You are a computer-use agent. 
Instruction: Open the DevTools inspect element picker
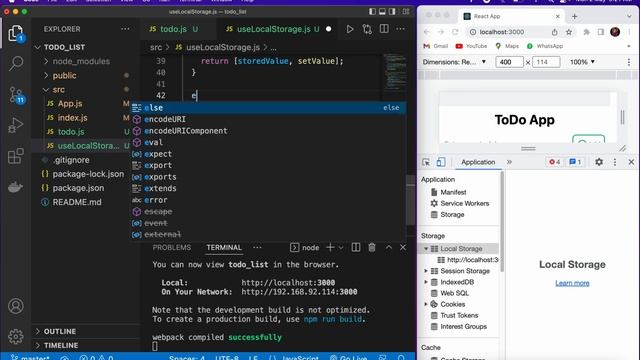pyautogui.click(x=426, y=162)
